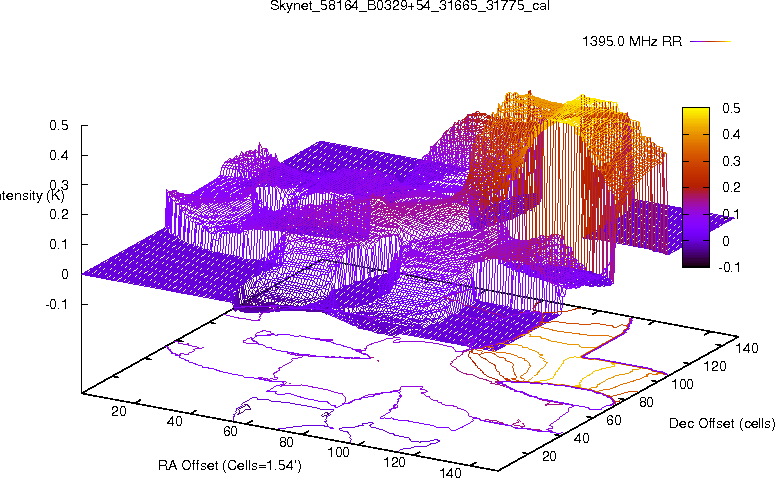Click the -0.1 tick on the intensity axis
Screen dimensions: 775x478
coord(57,304)
